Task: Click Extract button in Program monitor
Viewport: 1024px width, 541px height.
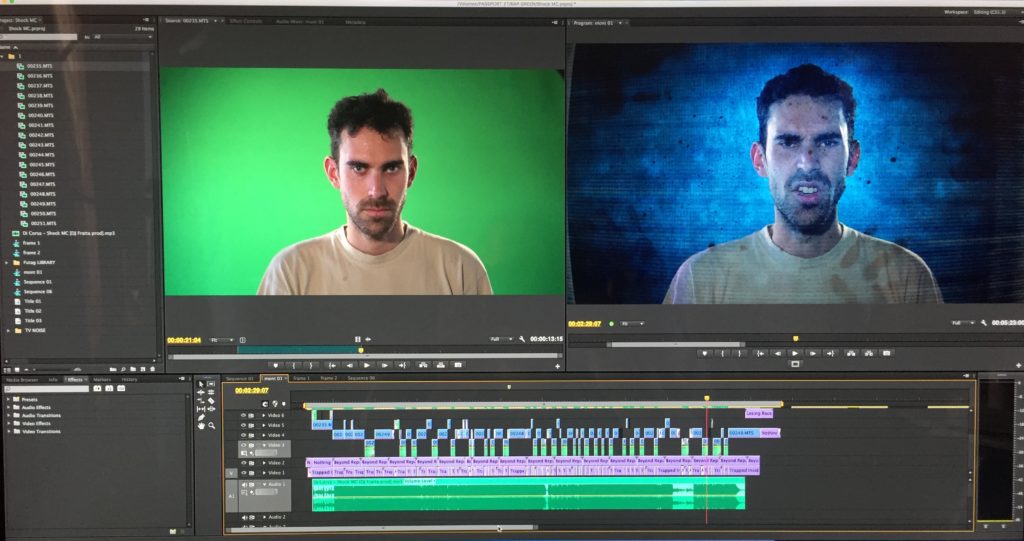Action: tap(869, 353)
